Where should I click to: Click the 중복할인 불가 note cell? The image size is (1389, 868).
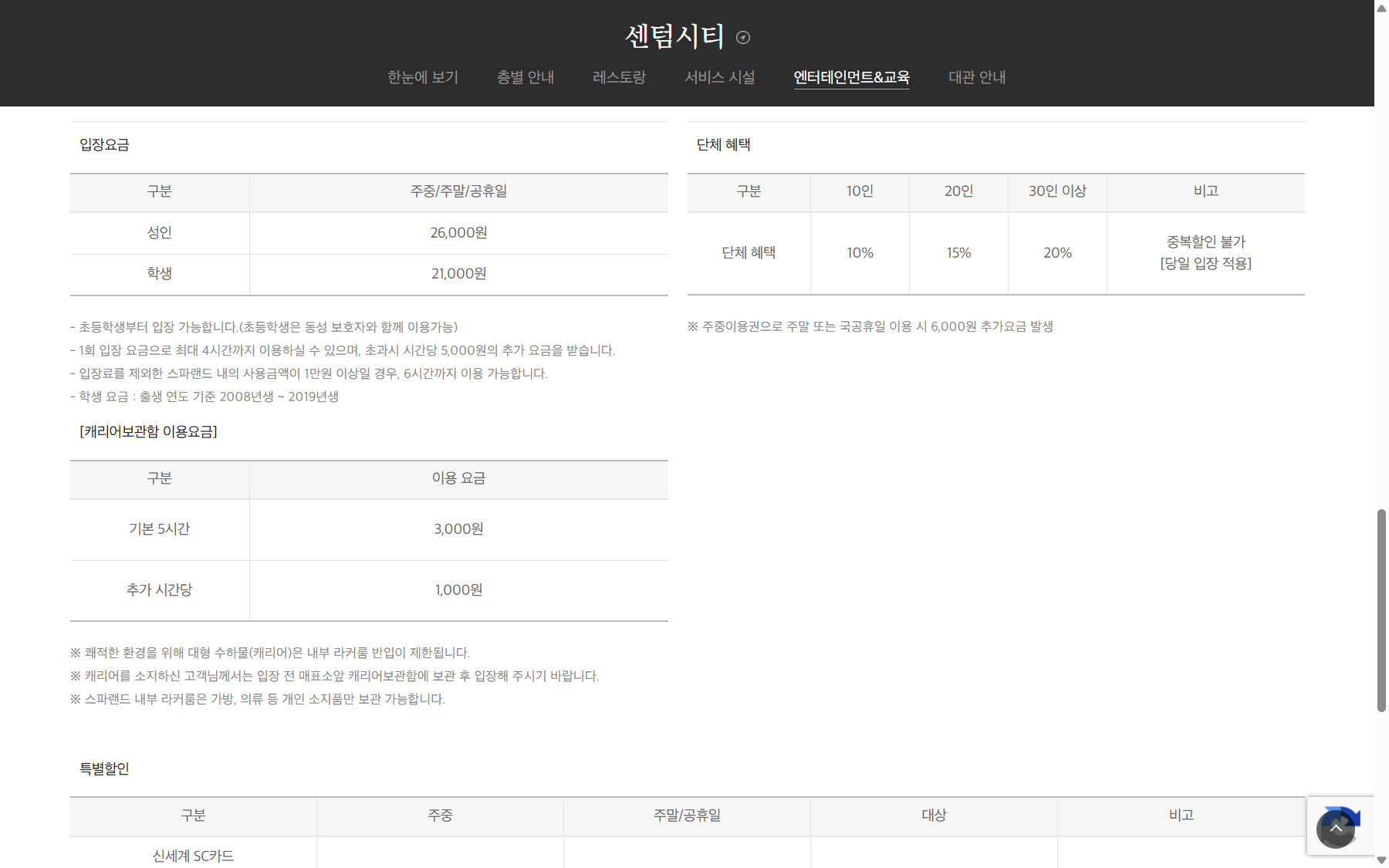tap(1206, 253)
